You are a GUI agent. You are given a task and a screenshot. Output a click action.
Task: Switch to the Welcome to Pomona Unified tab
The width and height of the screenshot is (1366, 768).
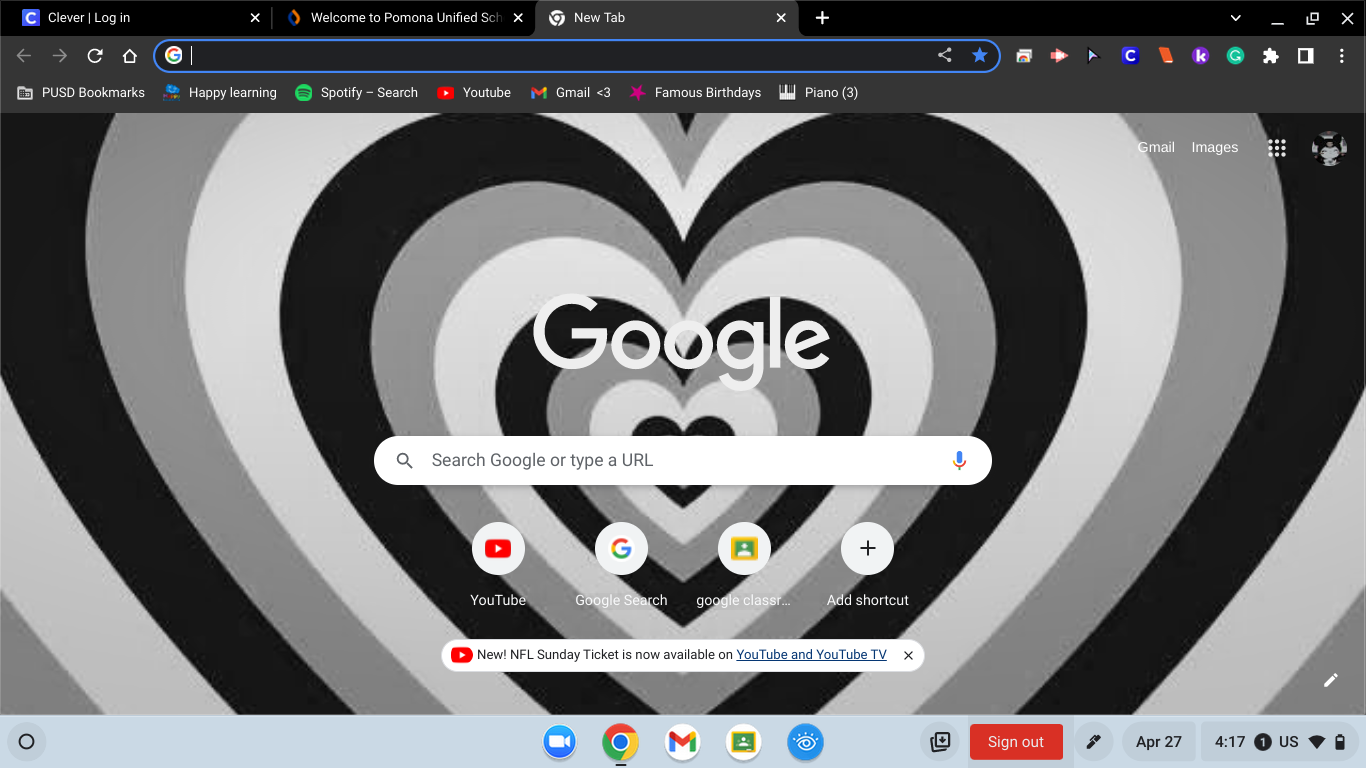[x=404, y=18]
